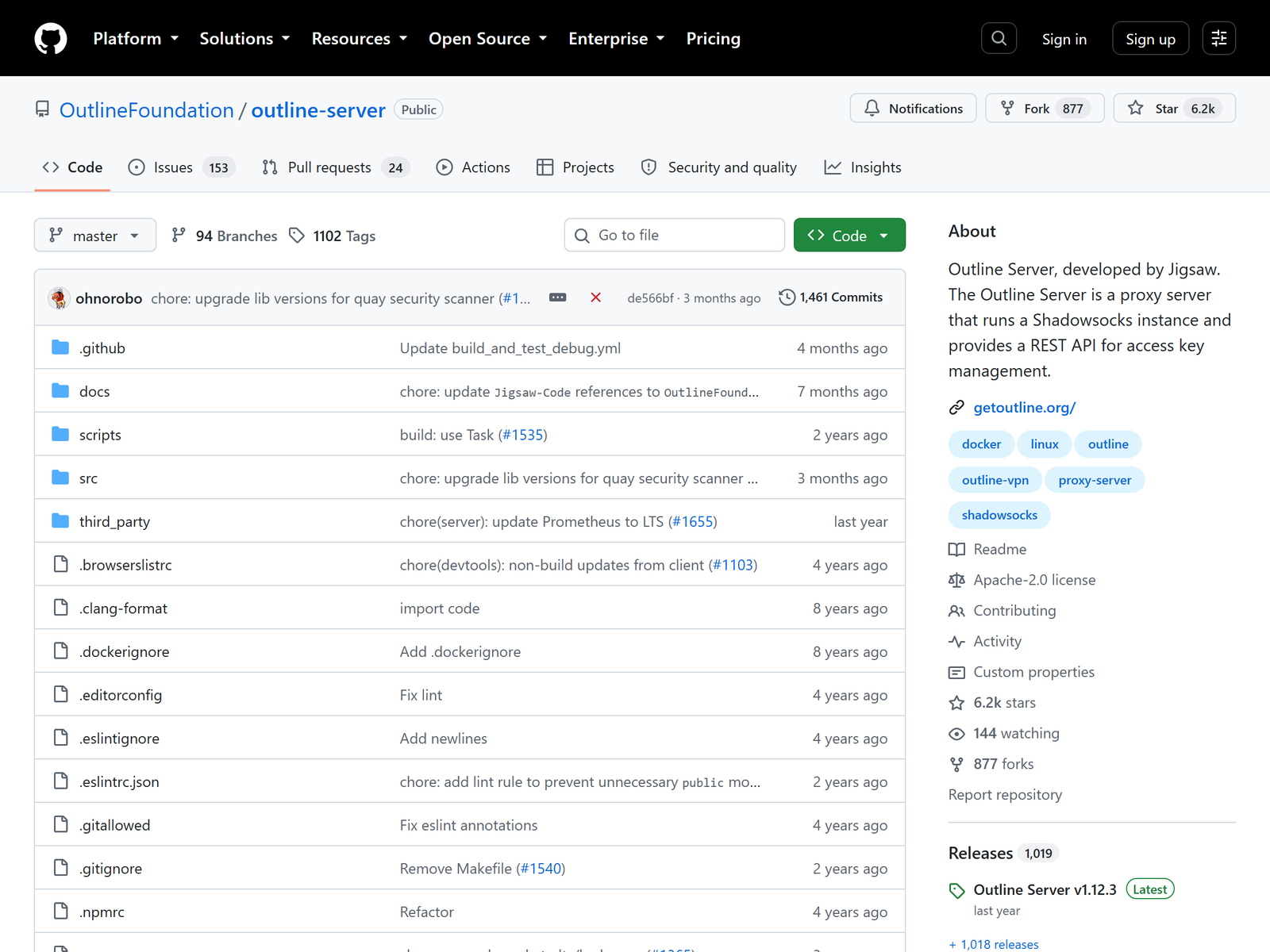Switch to the Actions tab
This screenshot has width=1270, height=952.
(474, 167)
